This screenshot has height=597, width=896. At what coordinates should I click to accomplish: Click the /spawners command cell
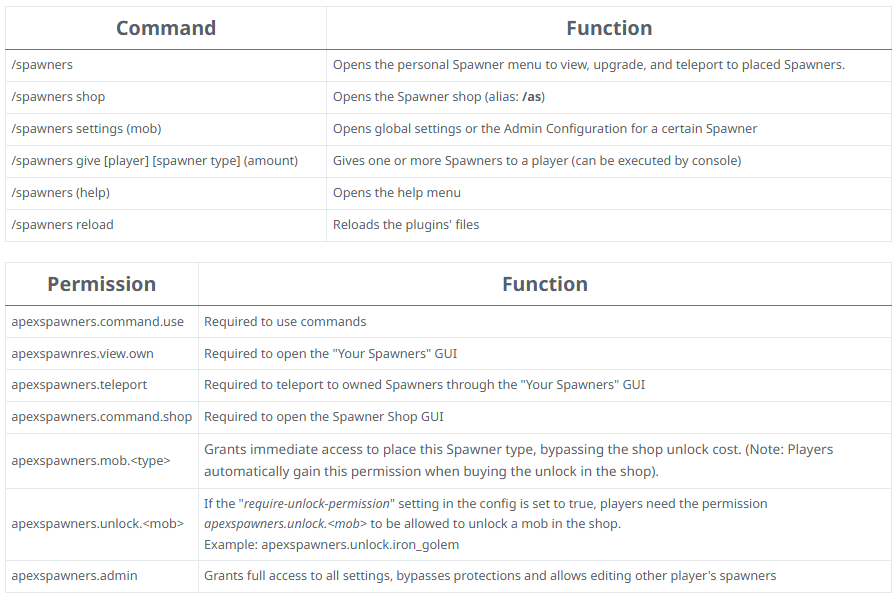click(x=42, y=65)
